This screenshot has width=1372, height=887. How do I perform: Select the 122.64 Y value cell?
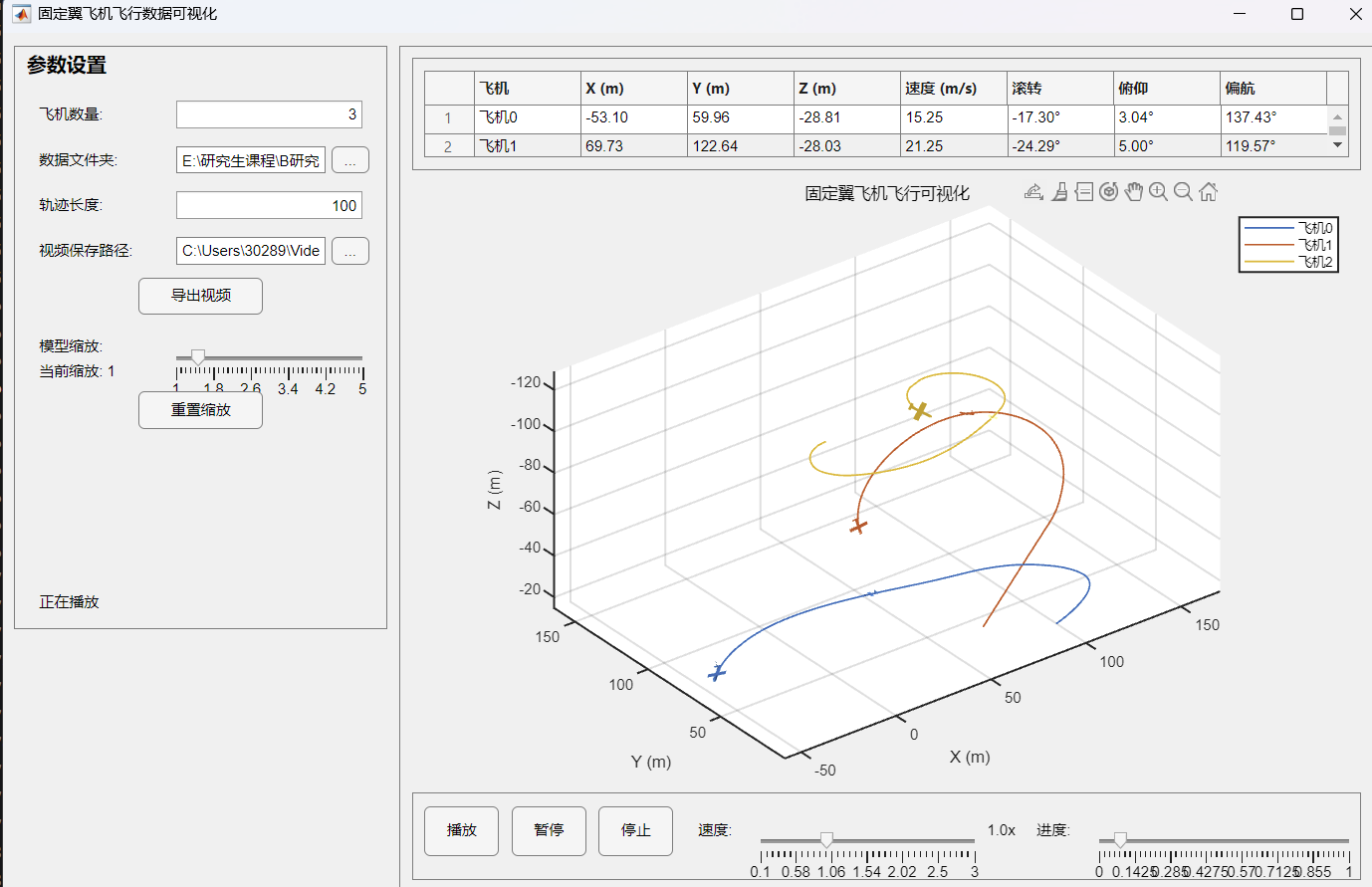[741, 145]
